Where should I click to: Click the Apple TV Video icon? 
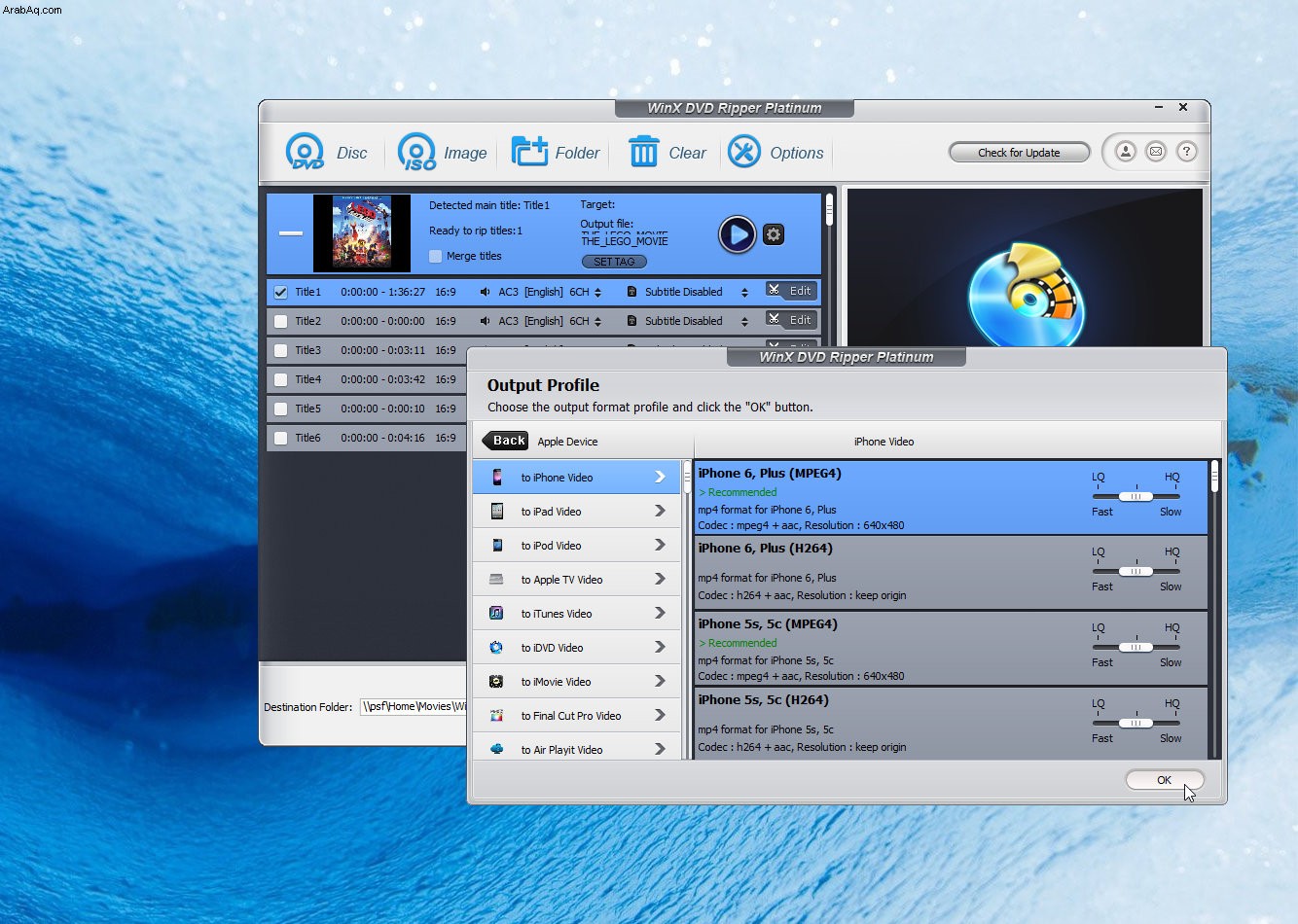pos(497,579)
